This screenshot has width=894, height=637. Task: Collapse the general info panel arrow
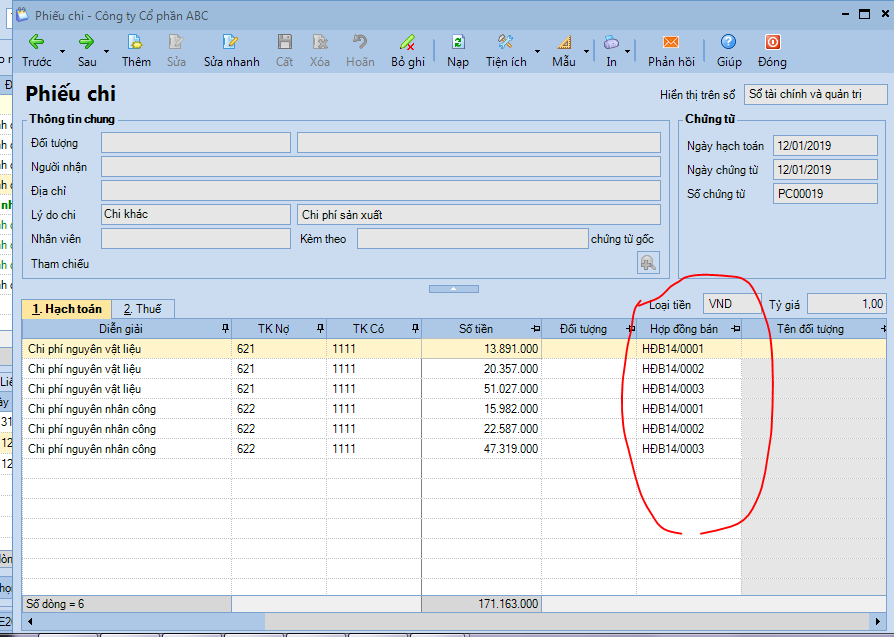454,289
